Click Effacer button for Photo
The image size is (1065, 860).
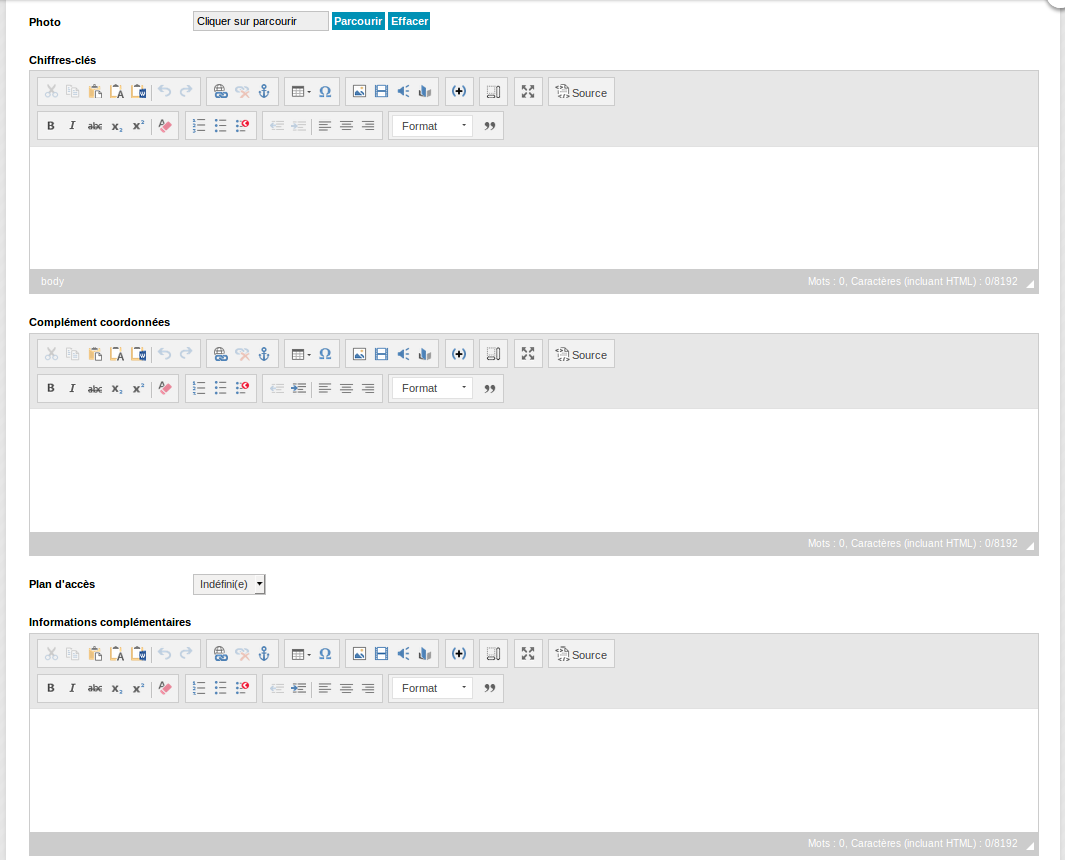point(409,21)
